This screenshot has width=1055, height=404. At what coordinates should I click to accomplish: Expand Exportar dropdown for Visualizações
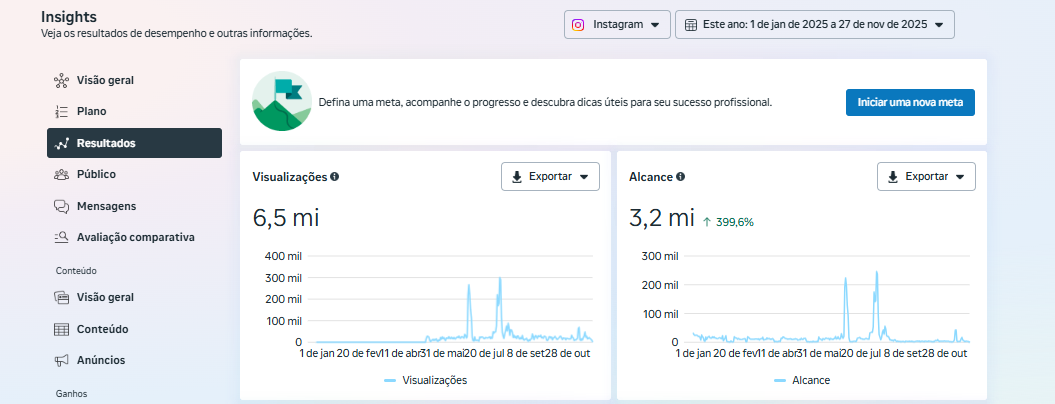pos(549,177)
